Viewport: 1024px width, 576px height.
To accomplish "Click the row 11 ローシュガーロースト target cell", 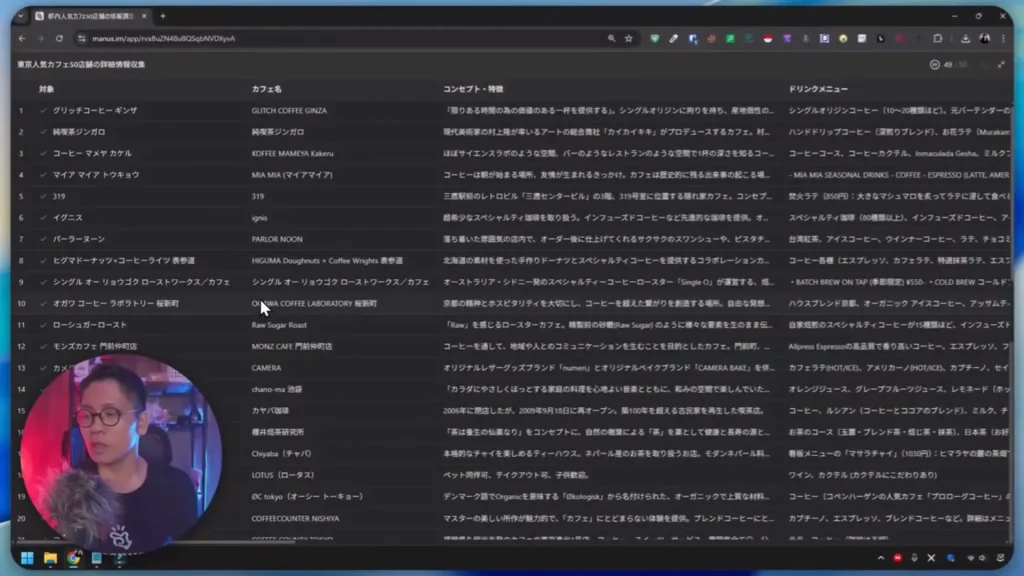I will 89,325.
